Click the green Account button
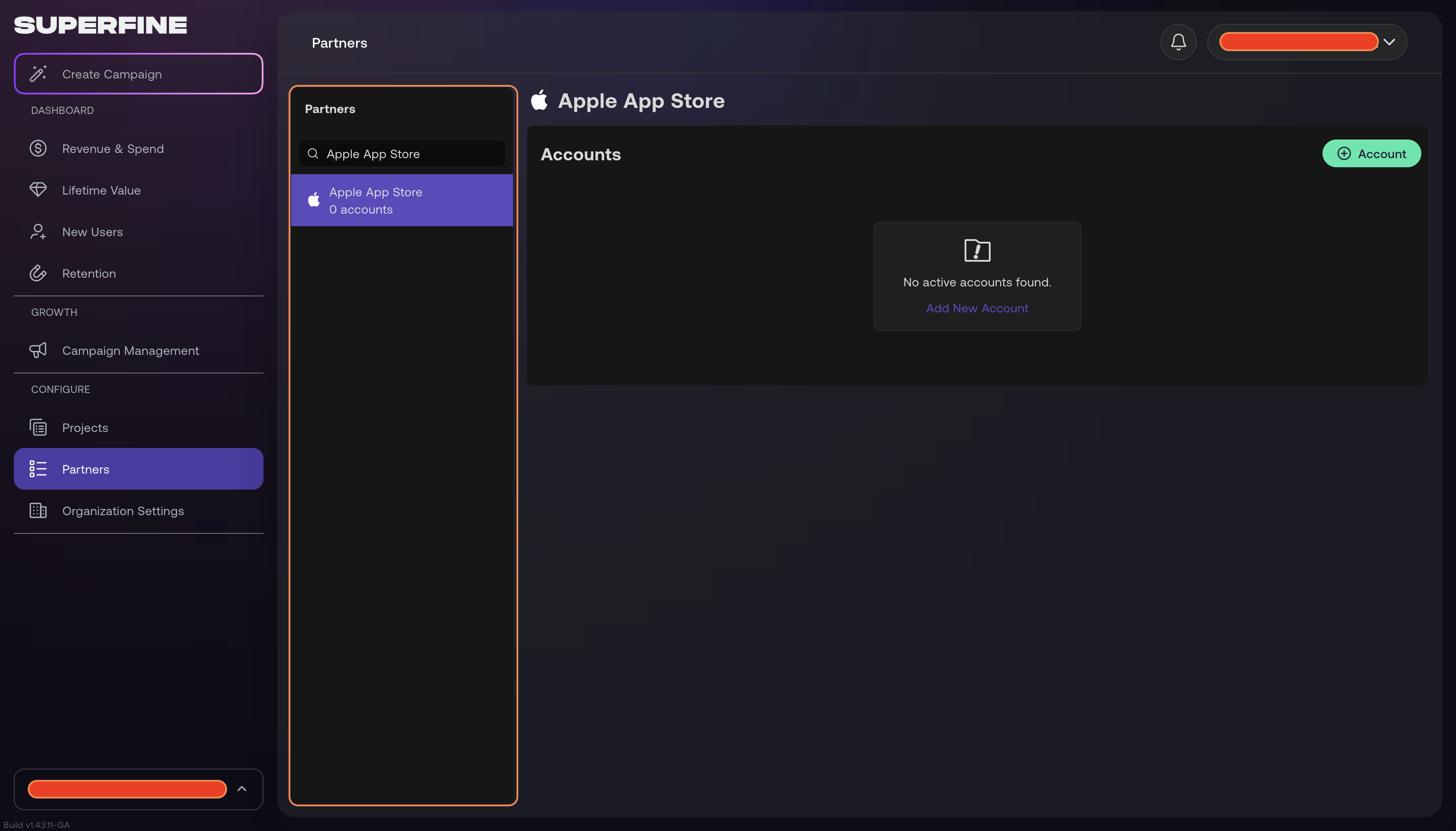Viewport: 1456px width, 831px height. click(1371, 153)
